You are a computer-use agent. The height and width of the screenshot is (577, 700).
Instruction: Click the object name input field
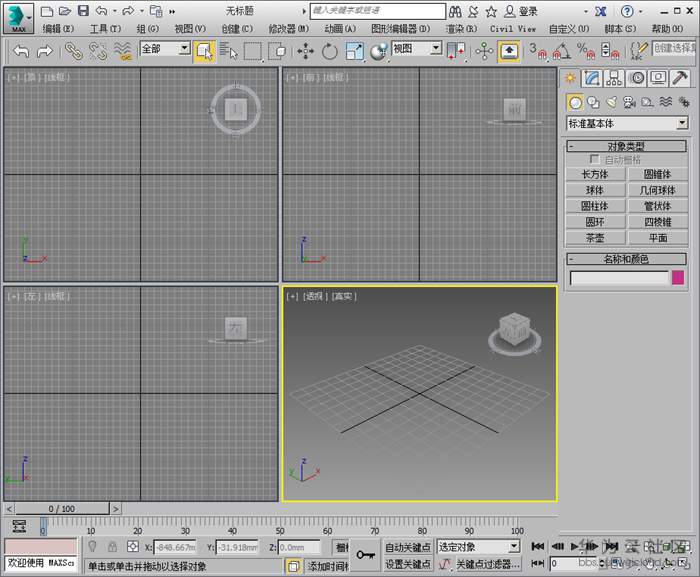point(619,278)
